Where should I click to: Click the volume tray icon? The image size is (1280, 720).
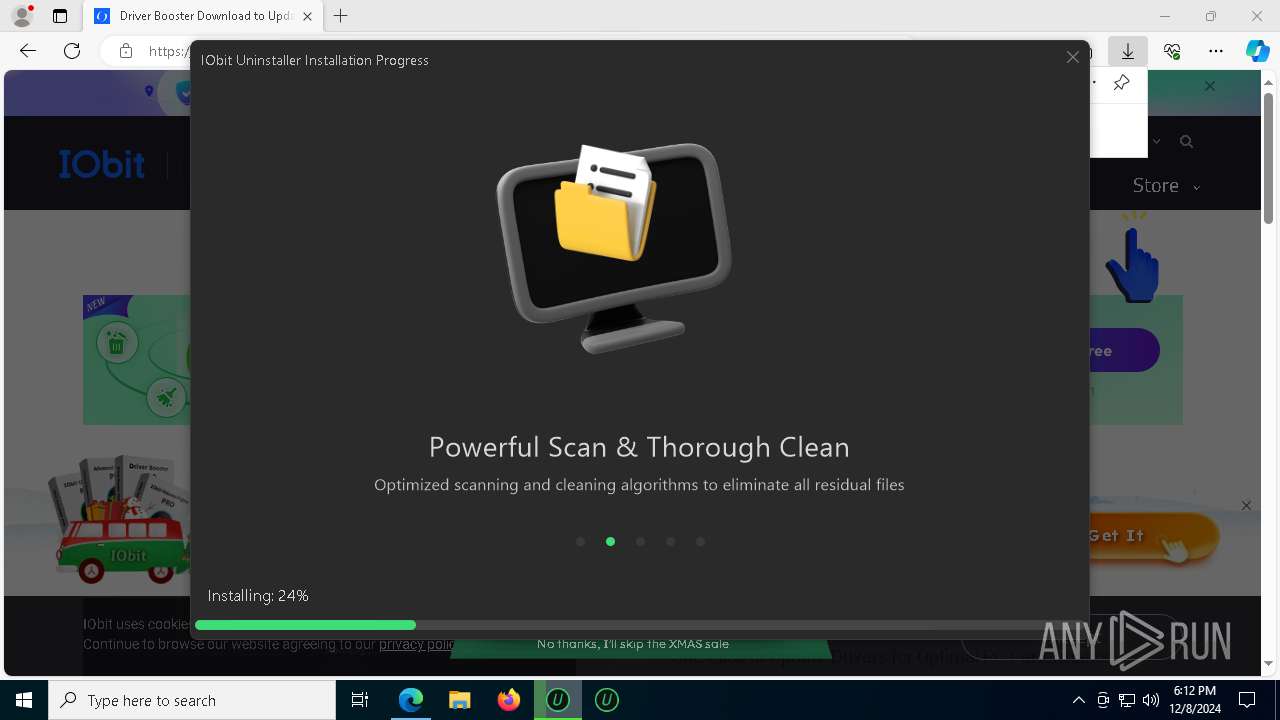[1150, 700]
